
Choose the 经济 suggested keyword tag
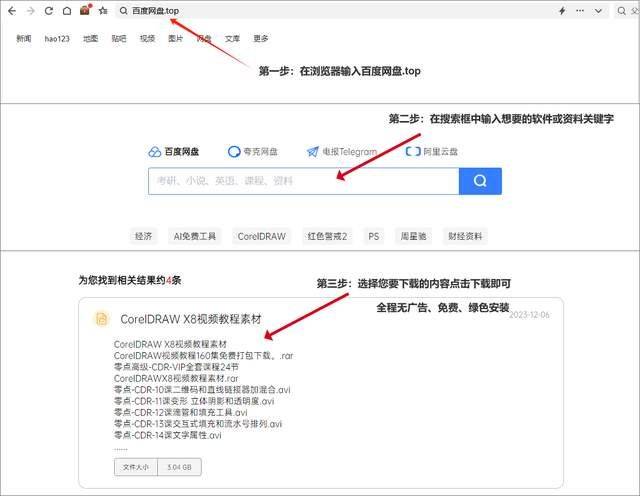point(143,236)
